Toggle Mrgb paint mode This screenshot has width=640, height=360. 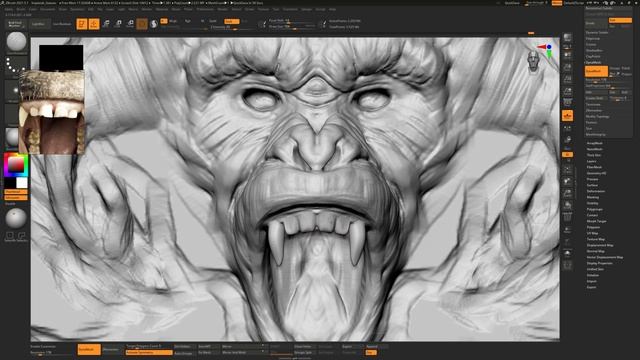click(173, 21)
